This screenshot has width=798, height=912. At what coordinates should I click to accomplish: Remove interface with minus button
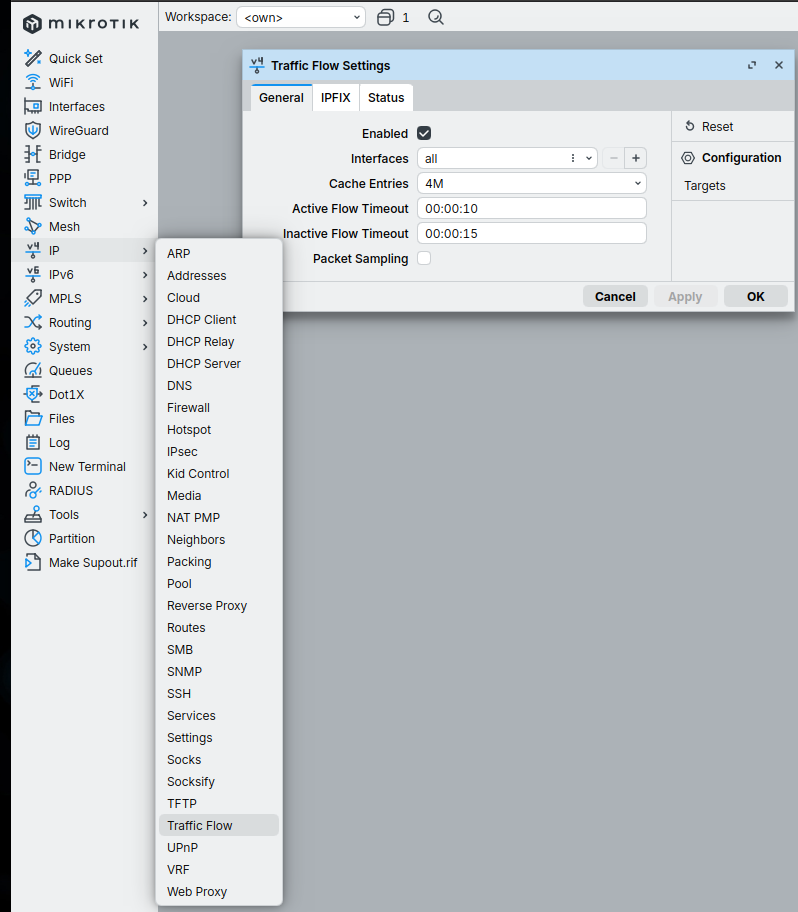tap(614, 158)
